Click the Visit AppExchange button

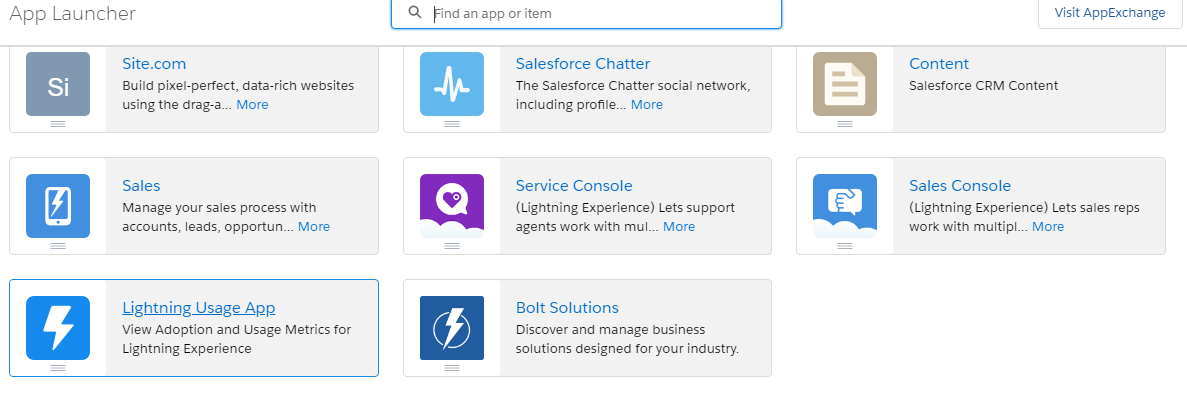tap(1110, 13)
